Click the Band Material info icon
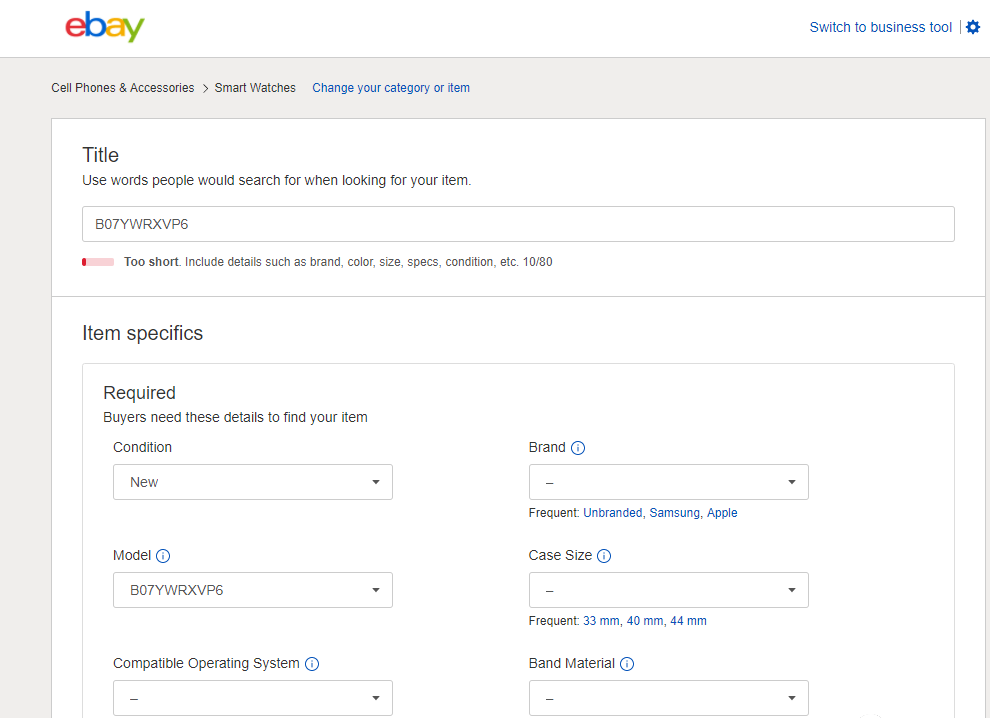 (x=627, y=664)
